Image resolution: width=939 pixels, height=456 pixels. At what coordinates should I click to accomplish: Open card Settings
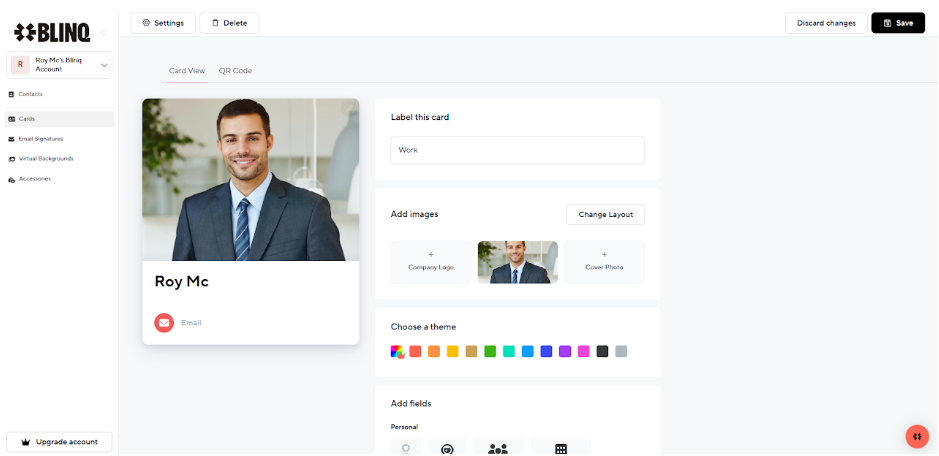(163, 23)
